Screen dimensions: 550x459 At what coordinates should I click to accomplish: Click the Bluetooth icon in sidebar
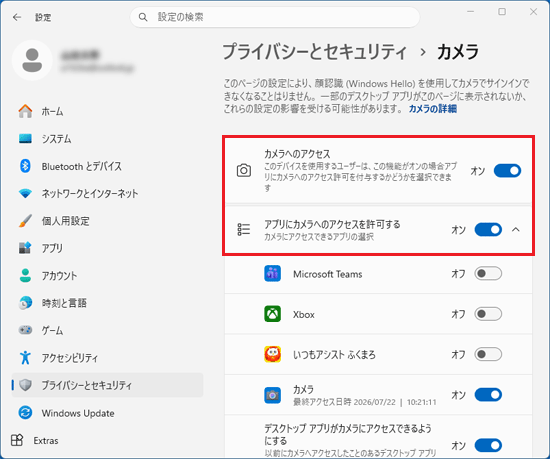point(25,166)
